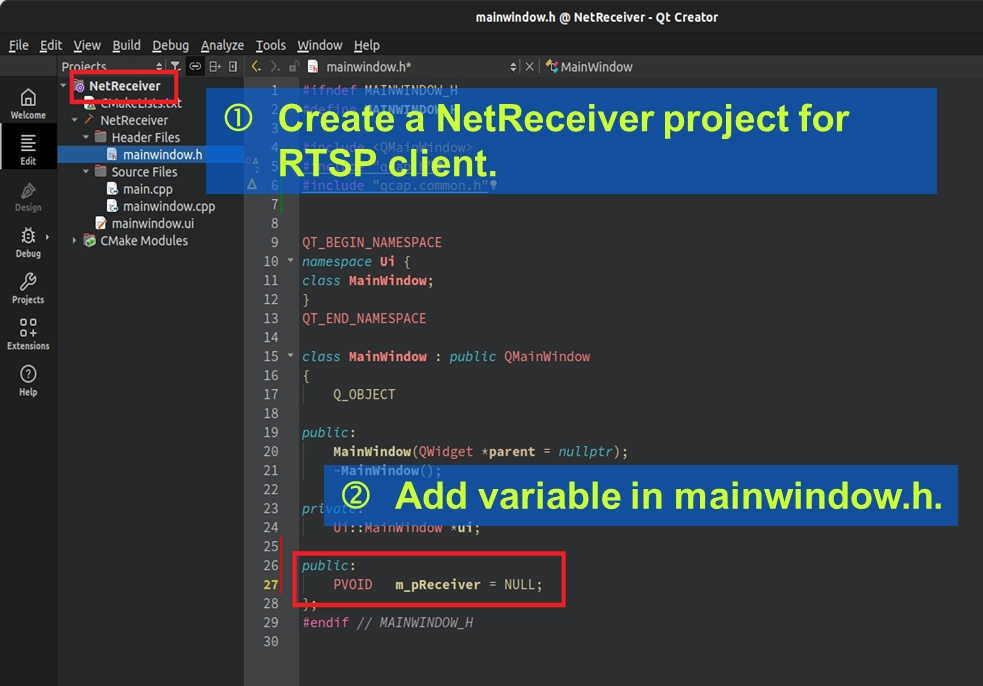Click the split project pane icon
The width and height of the screenshot is (983, 686).
[215, 66]
